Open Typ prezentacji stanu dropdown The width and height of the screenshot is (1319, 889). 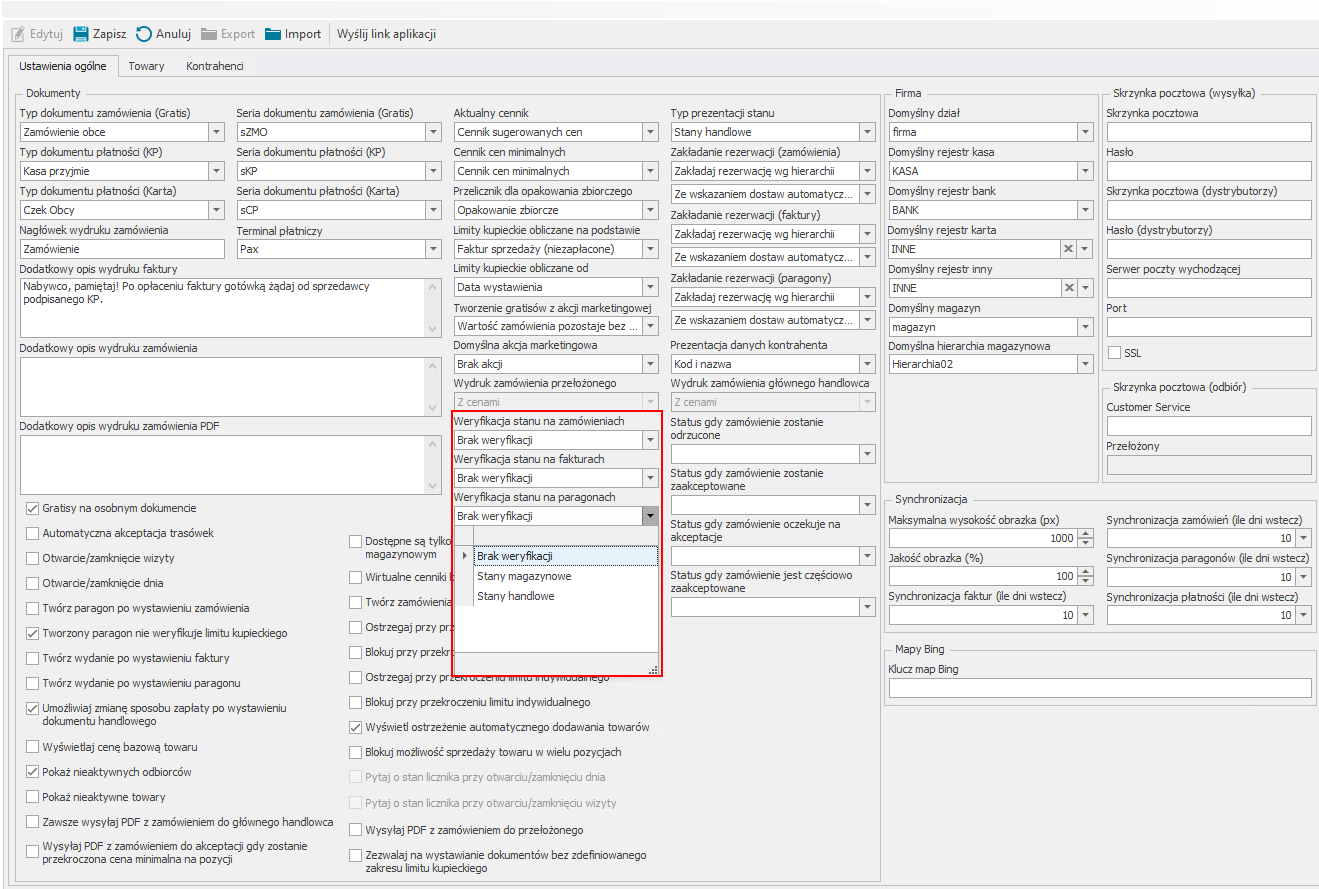point(867,132)
